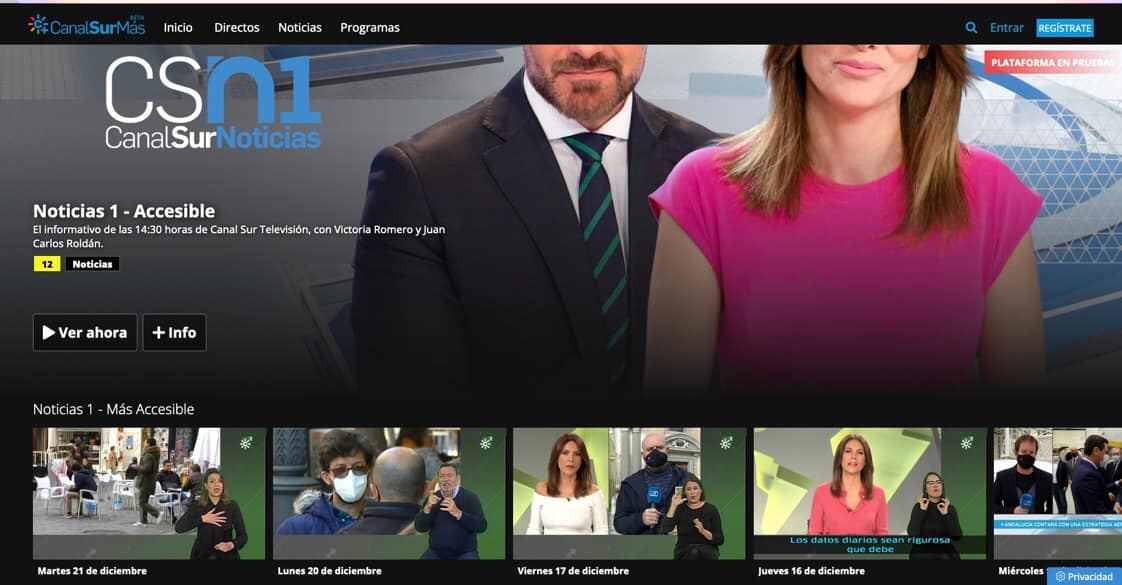Click the Noticias 1 - Más Accesible row heading
This screenshot has width=1122, height=585.
click(x=114, y=409)
